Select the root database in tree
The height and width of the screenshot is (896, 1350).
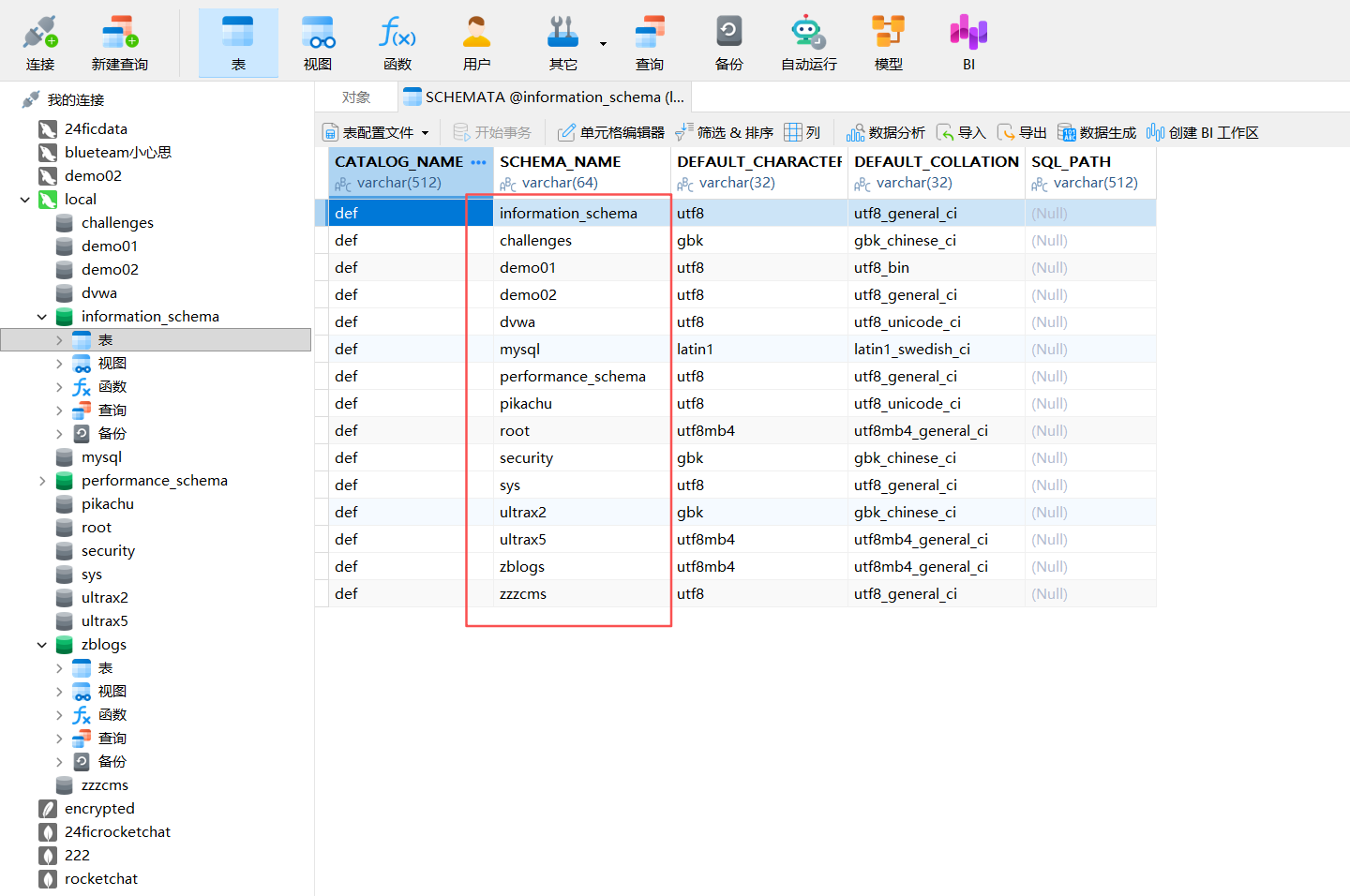coord(96,528)
